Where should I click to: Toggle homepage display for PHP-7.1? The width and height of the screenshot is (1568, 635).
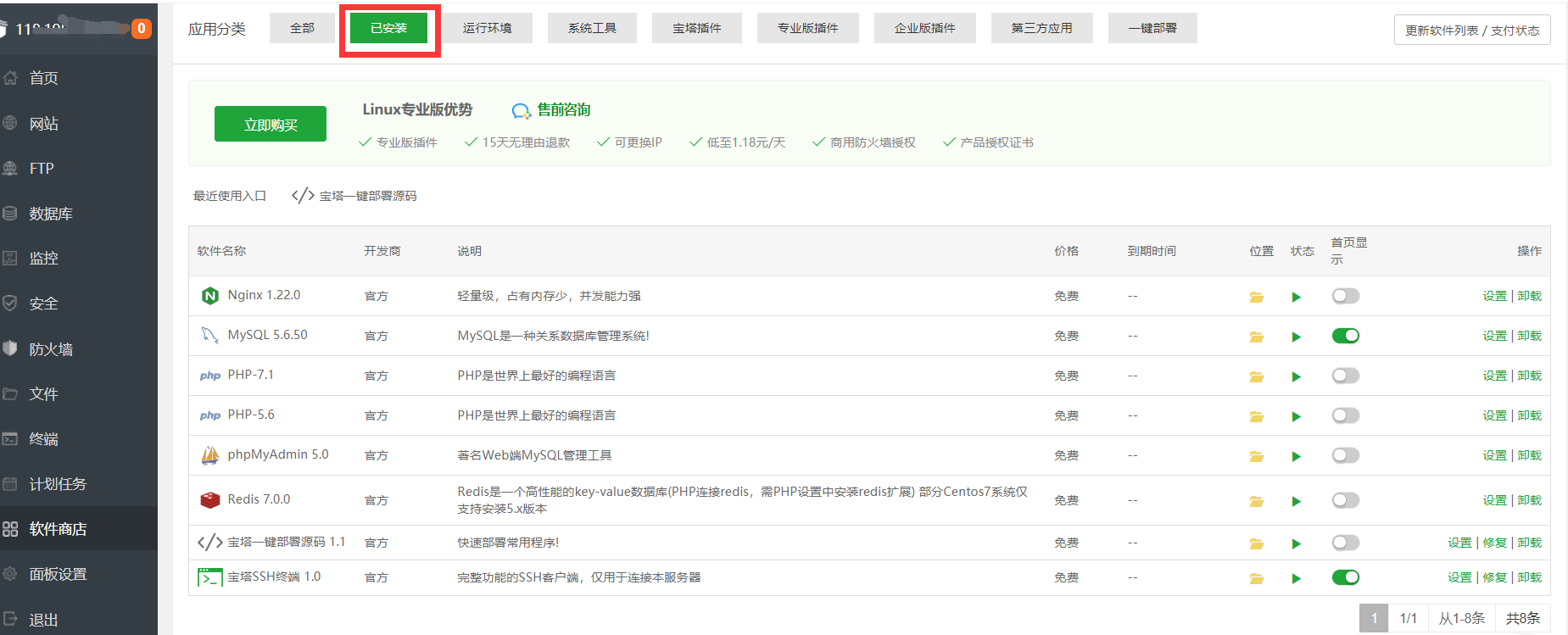[1345, 376]
